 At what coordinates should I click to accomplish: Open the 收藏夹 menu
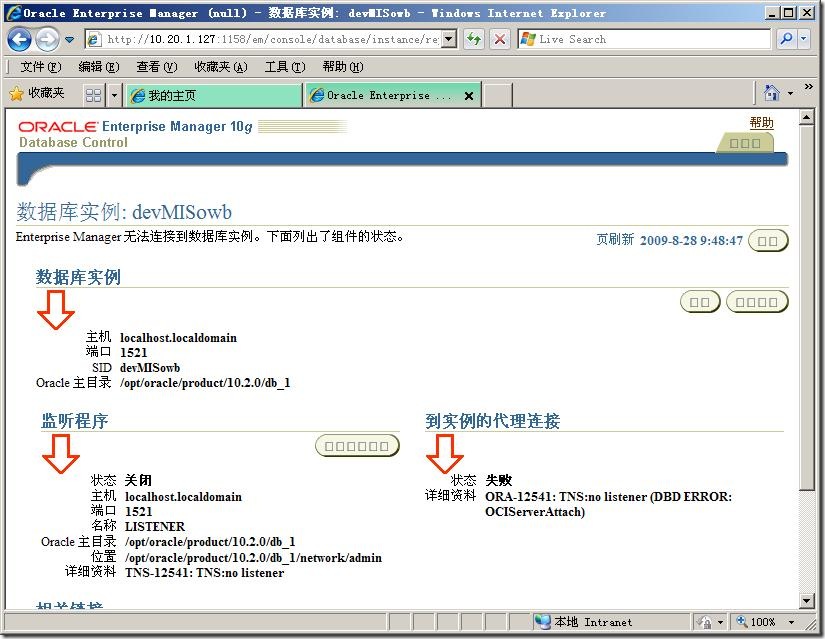(220, 67)
